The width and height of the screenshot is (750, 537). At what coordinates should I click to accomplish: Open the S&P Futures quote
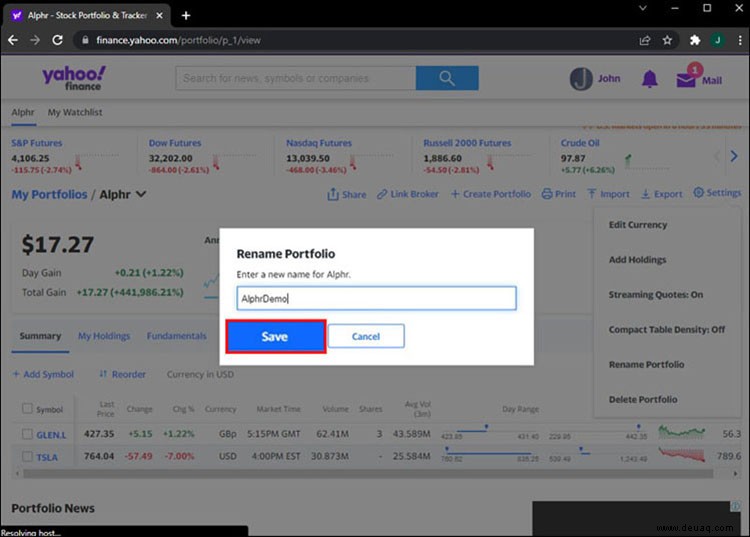[37, 143]
